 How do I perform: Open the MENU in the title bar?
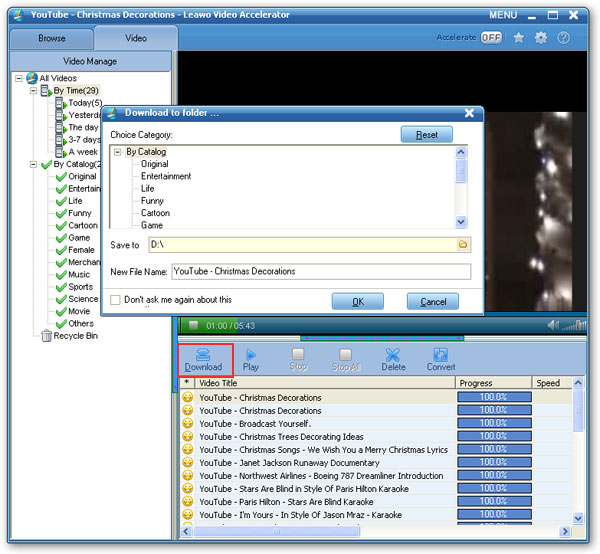(x=503, y=15)
